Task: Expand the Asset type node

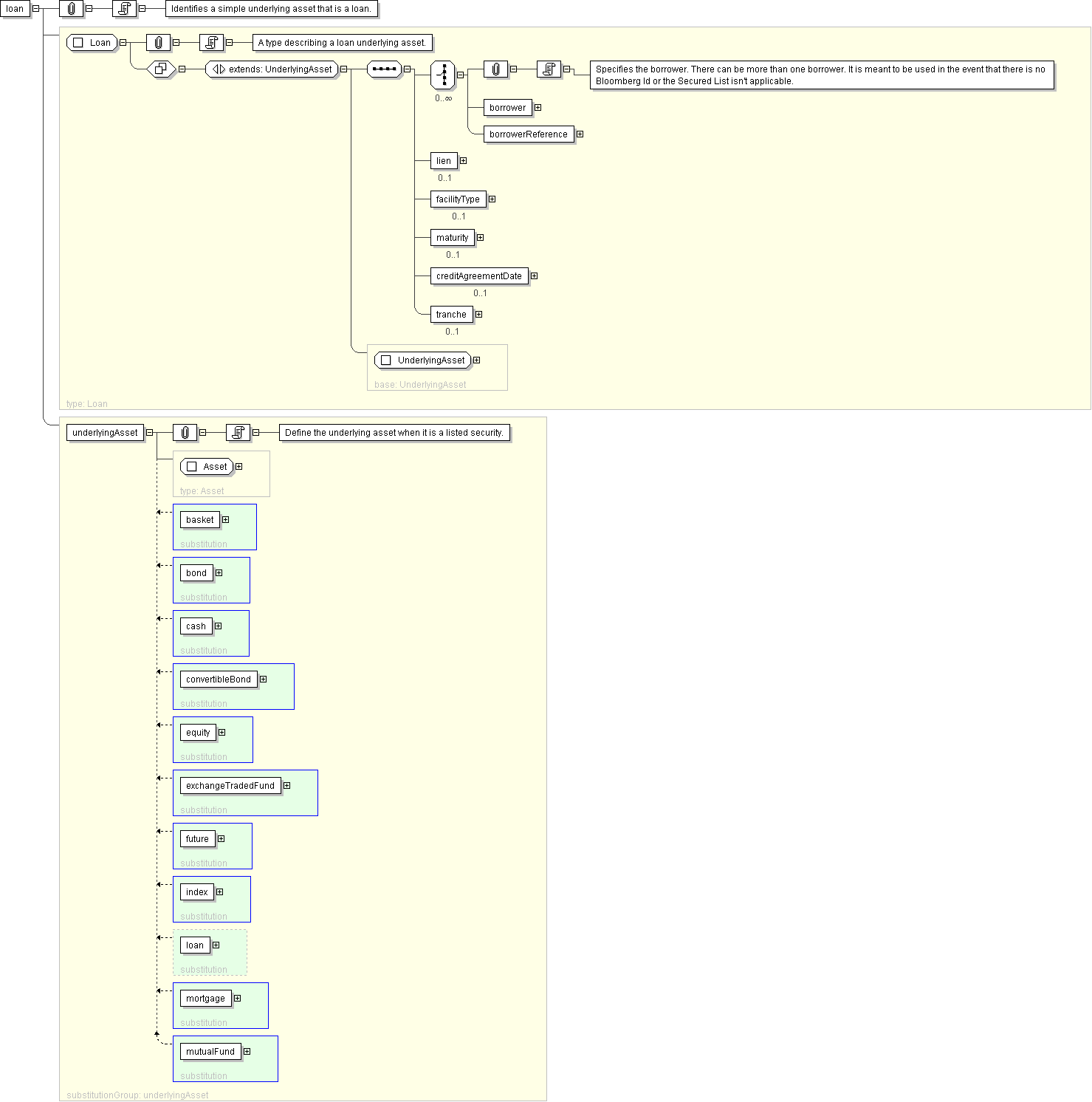Action: pyautogui.click(x=238, y=467)
